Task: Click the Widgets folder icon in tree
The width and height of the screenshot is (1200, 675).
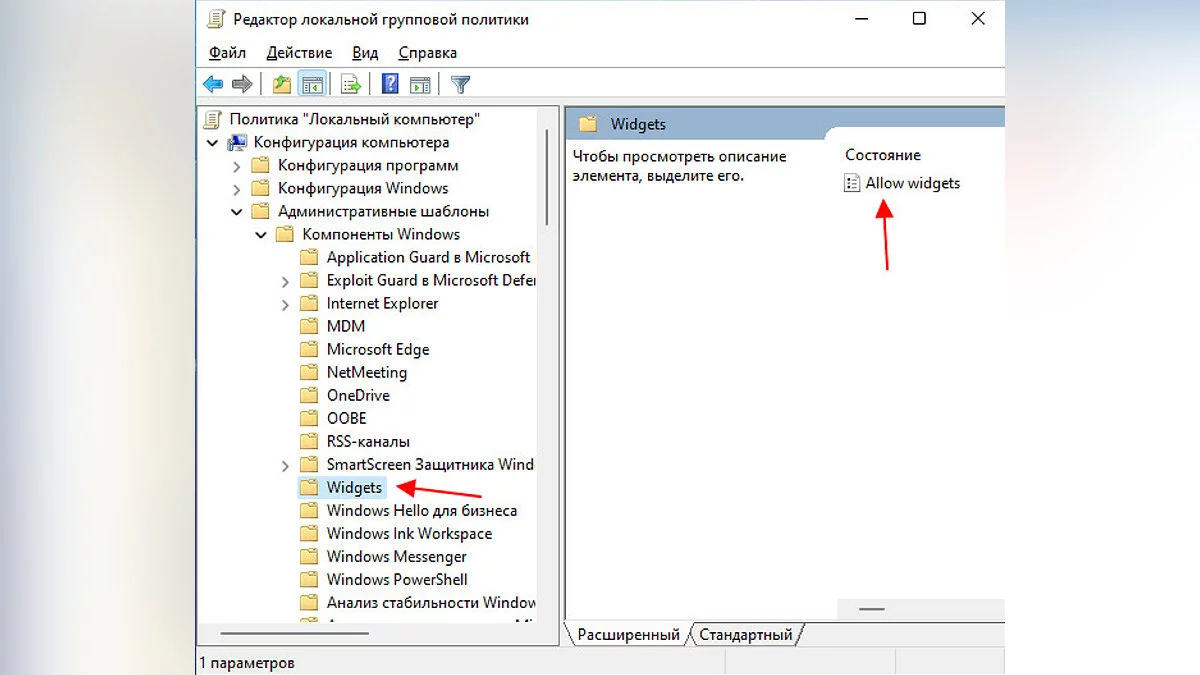Action: tap(309, 487)
